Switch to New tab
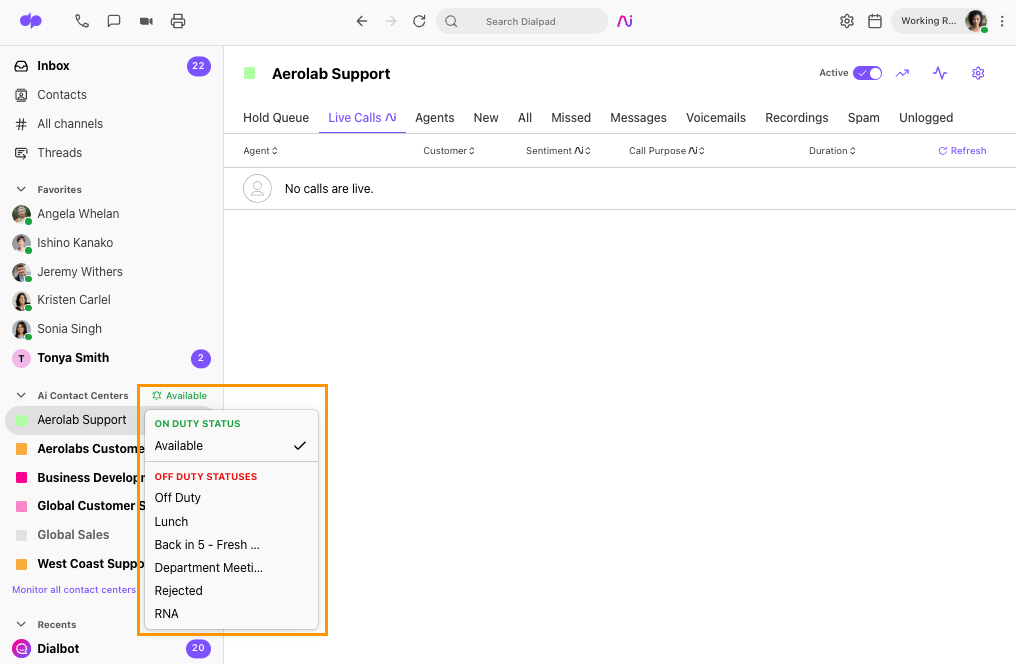1016x664 pixels. [486, 118]
